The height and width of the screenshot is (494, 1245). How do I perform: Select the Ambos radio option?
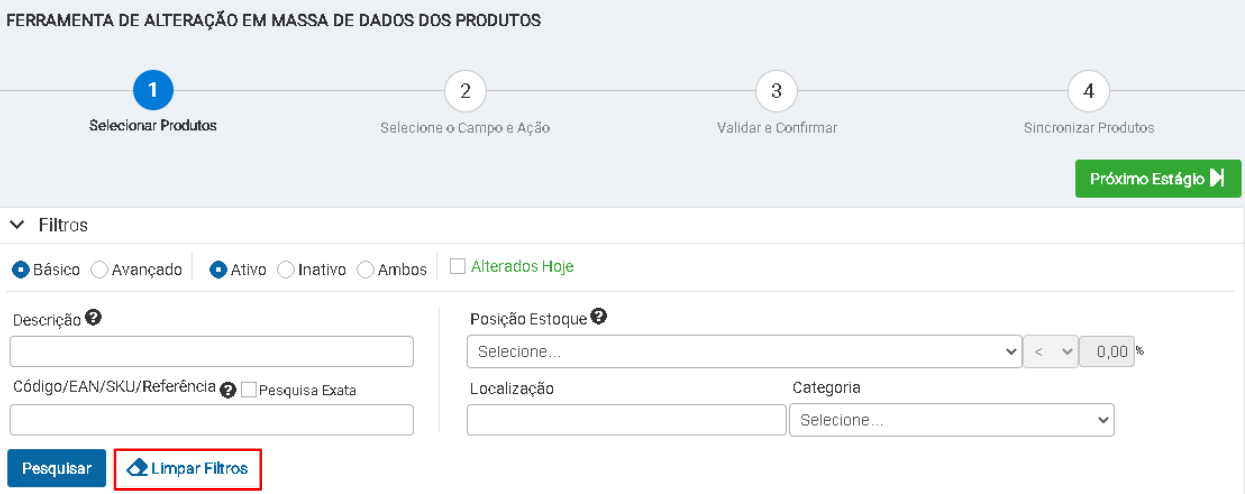(365, 270)
